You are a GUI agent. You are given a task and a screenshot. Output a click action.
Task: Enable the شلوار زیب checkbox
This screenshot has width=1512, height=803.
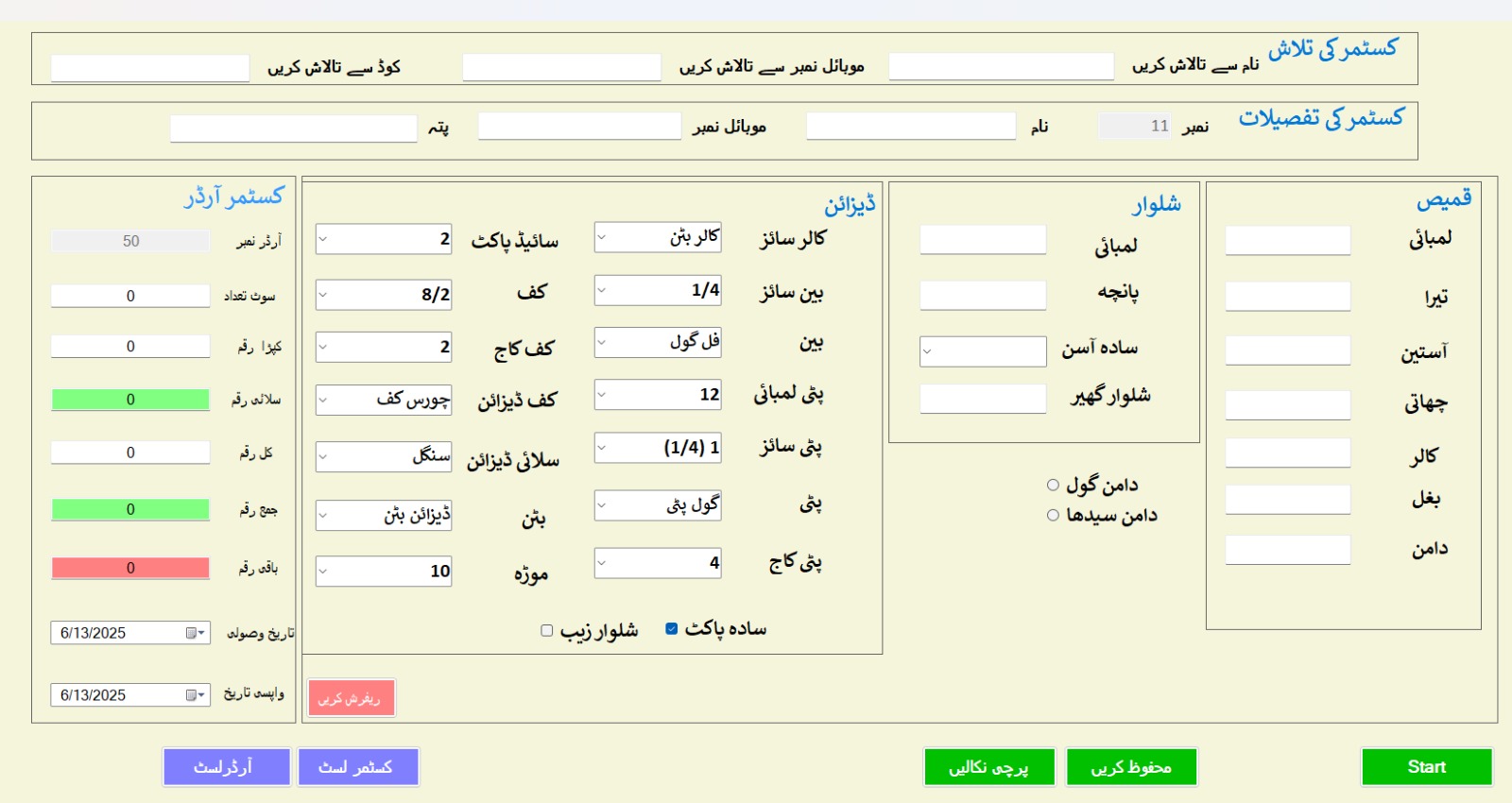tap(547, 630)
